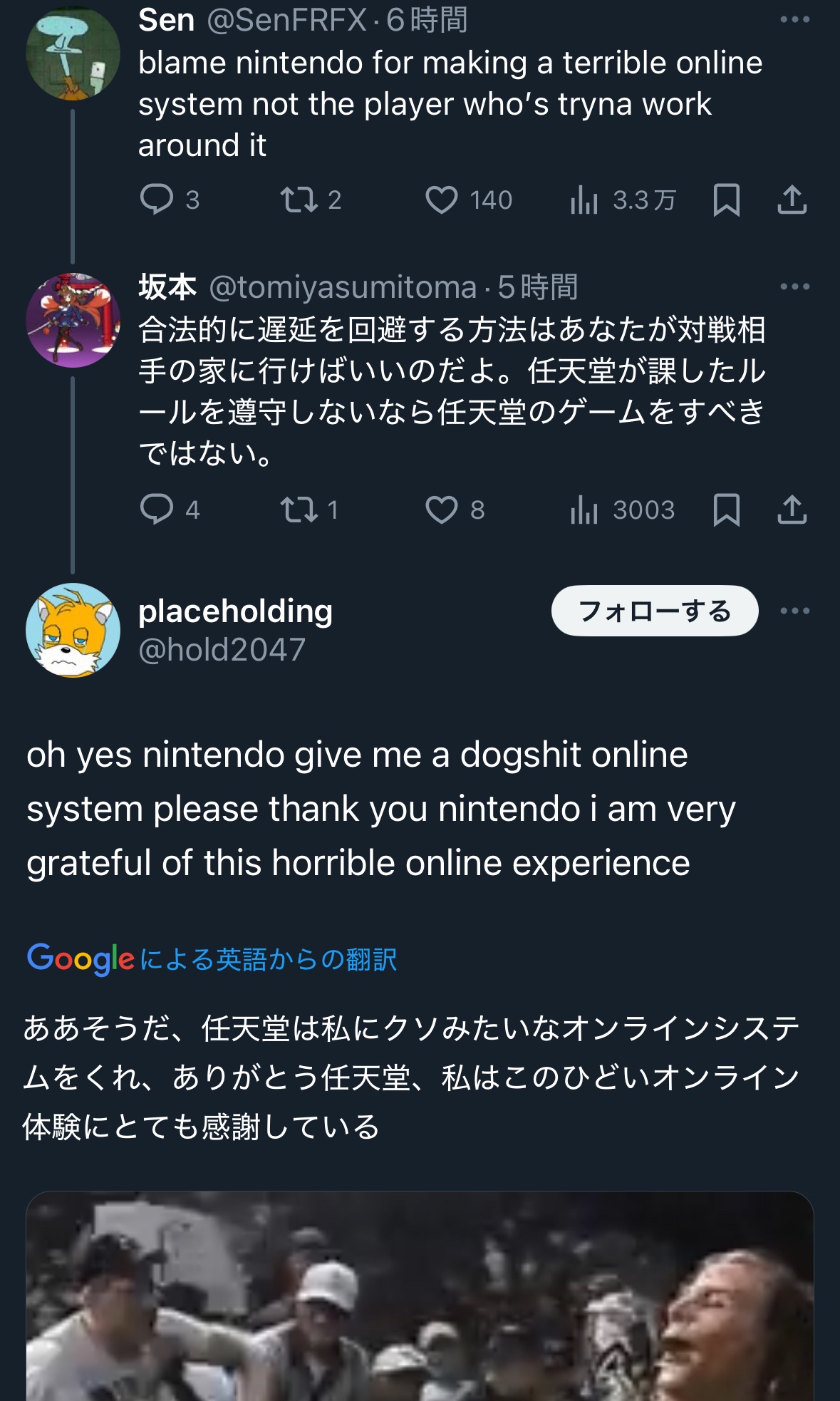Open placeholding's Tails profile avatar
840x1401 pixels.
73,630
